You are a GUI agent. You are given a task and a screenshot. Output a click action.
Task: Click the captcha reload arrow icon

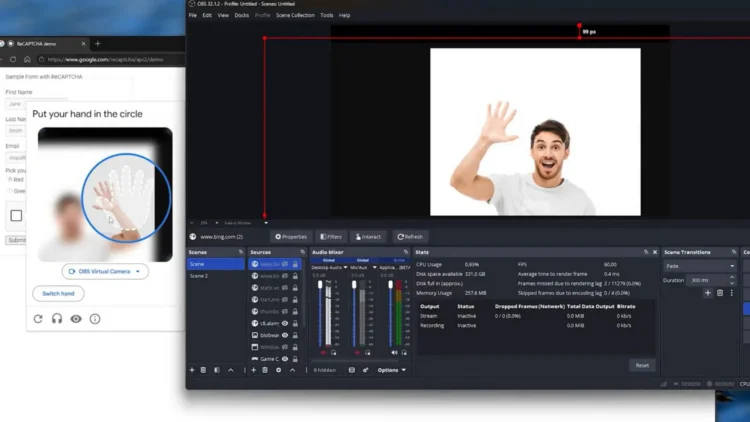(38, 319)
